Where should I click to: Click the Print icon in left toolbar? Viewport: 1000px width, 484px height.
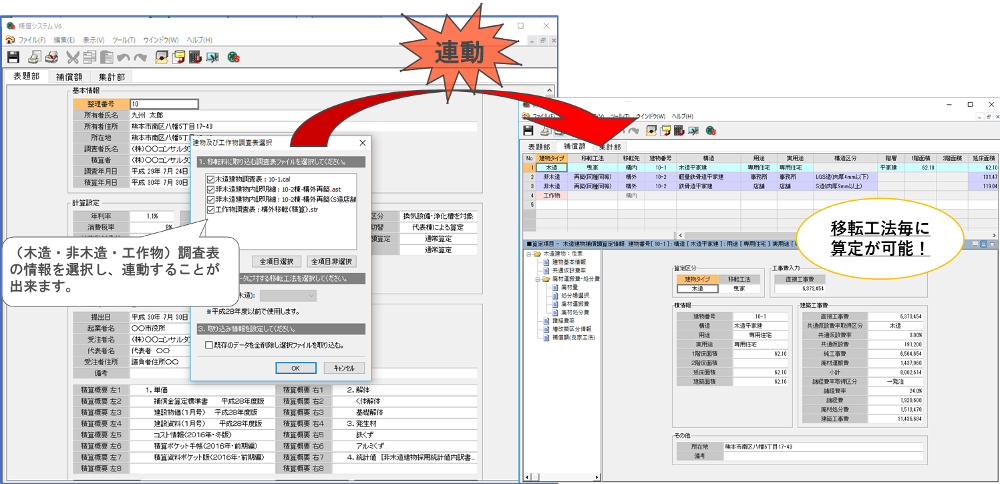click(36, 58)
